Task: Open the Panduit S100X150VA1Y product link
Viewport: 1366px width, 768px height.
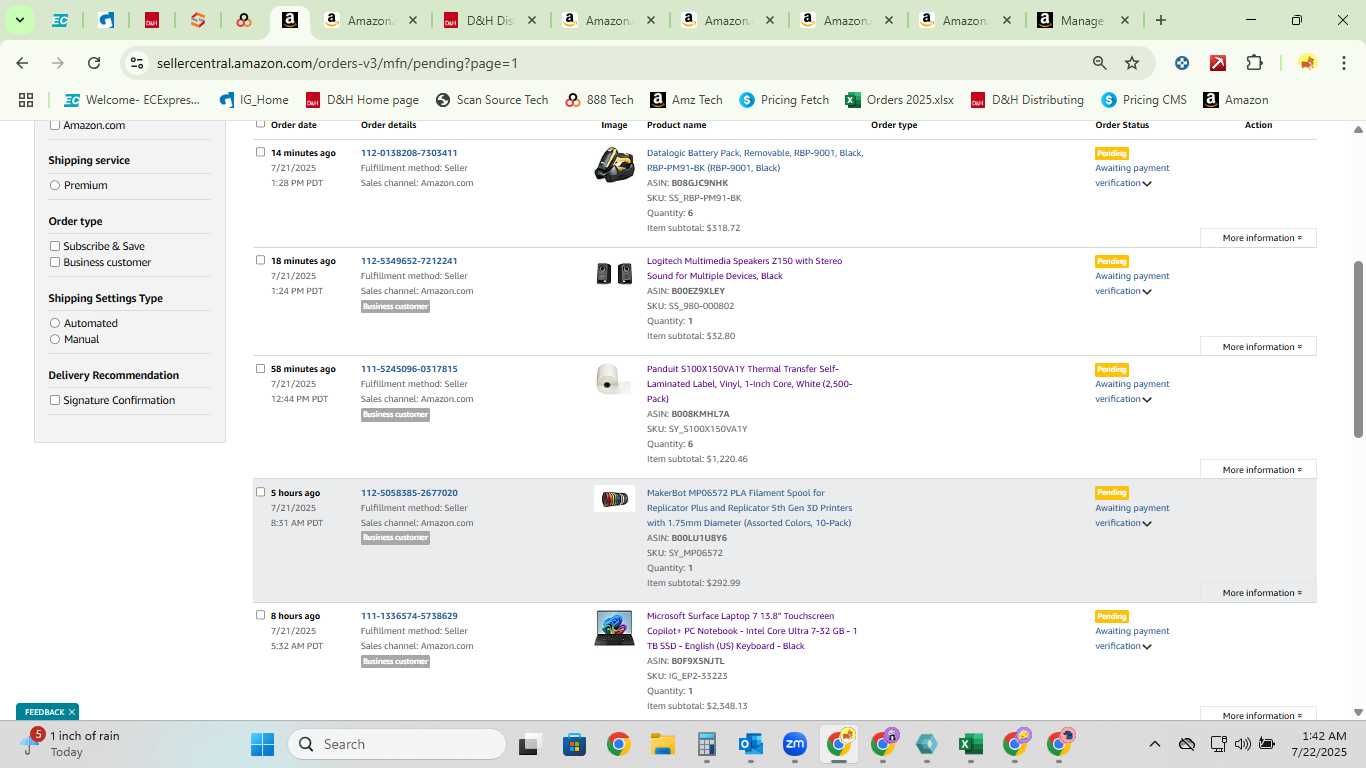Action: 750,384
